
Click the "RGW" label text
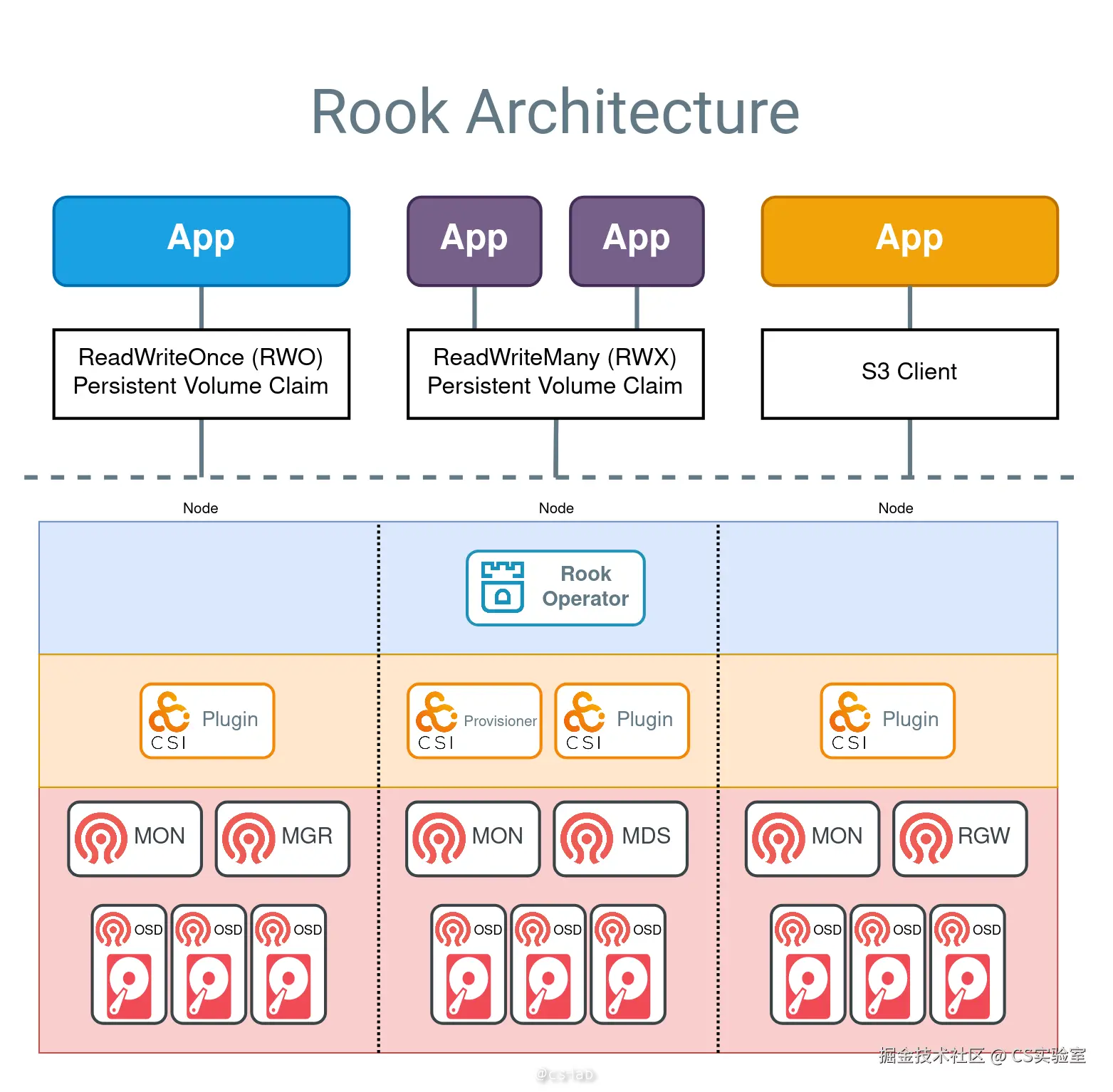click(x=983, y=836)
